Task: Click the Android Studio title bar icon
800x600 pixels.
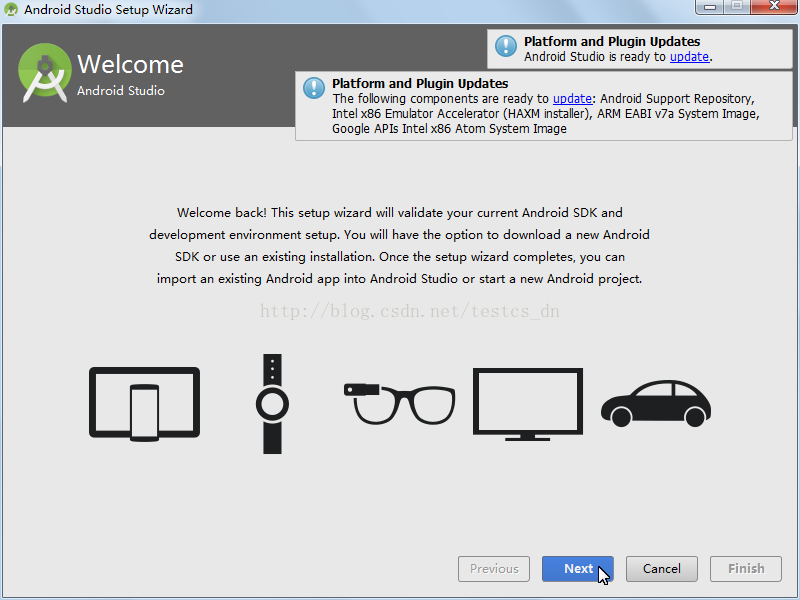Action: click(11, 9)
